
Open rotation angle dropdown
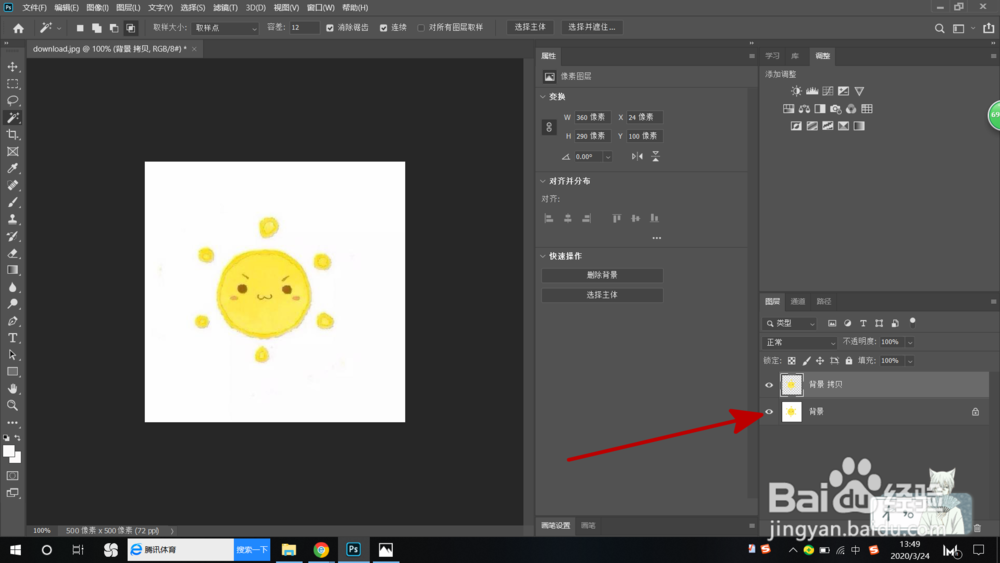[608, 157]
